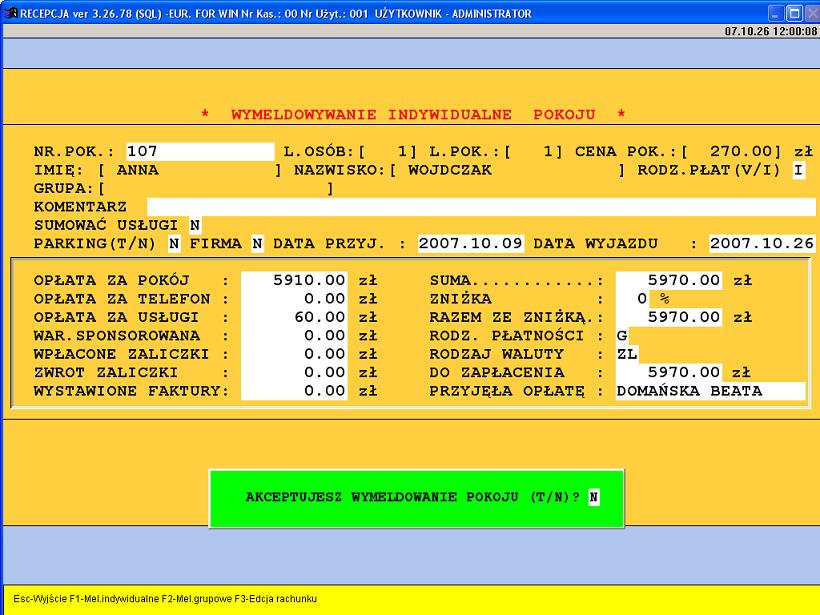Image resolution: width=820 pixels, height=615 pixels.
Task: Minimize the RECEPCJA window
Action: [x=775, y=13]
